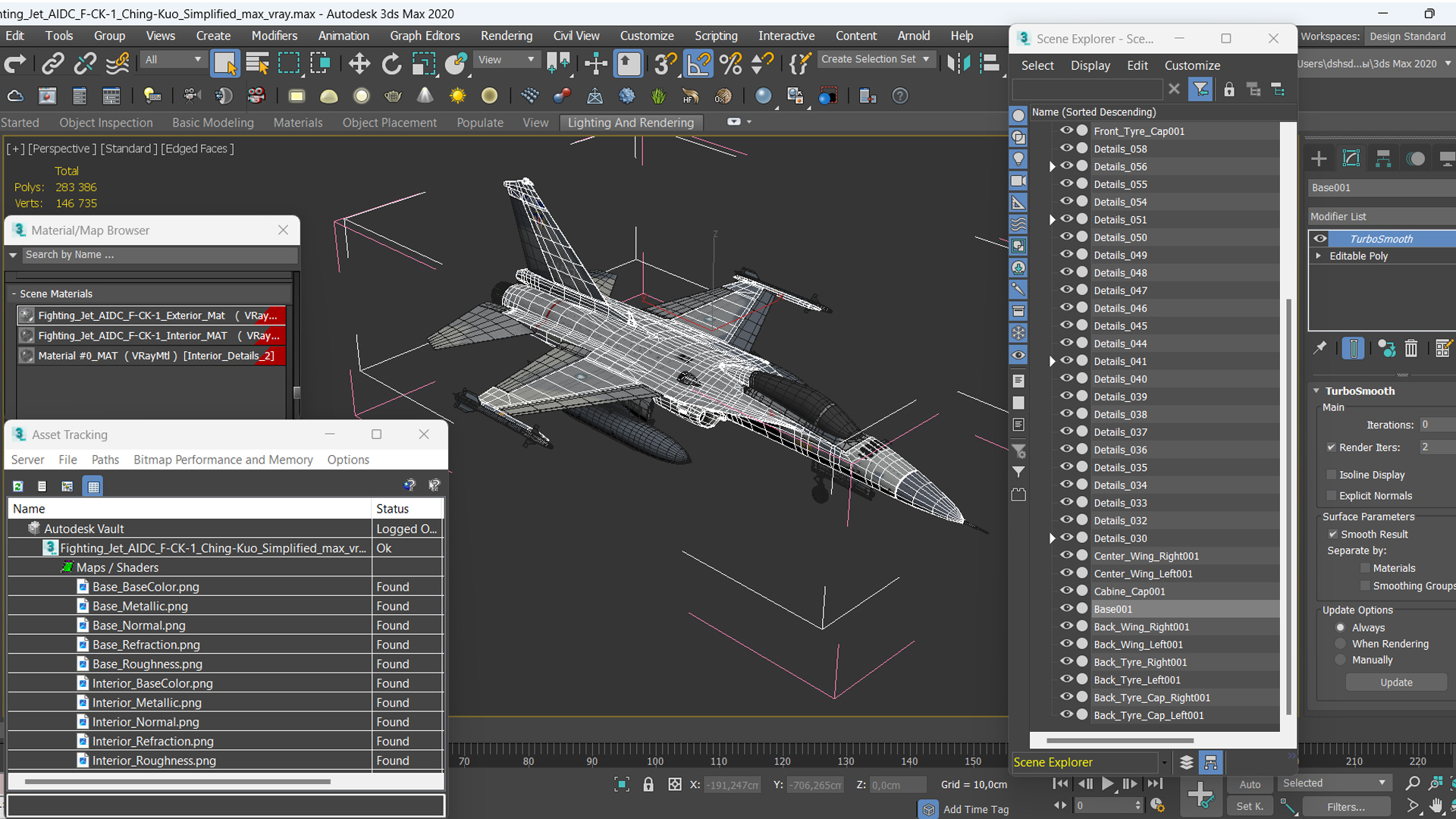Click Pin Stack icon in Modify panel
1456x819 pixels.
pos(1320,348)
